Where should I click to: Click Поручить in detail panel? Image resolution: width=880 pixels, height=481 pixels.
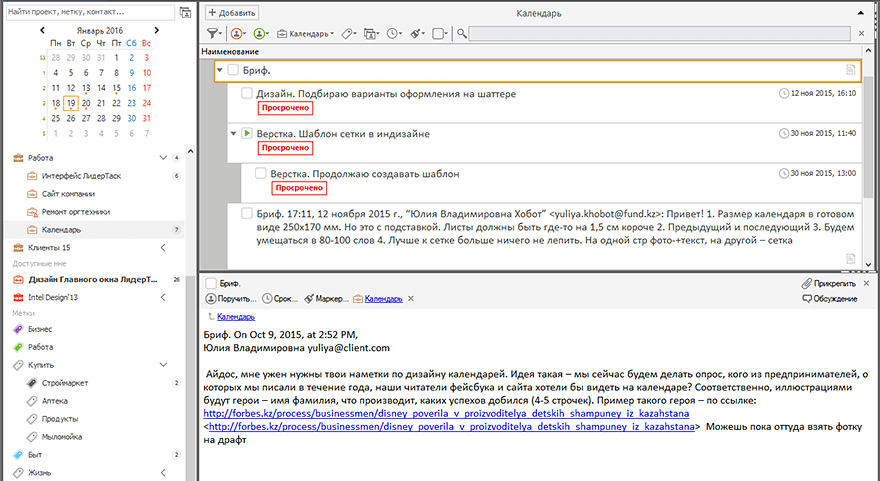click(231, 299)
